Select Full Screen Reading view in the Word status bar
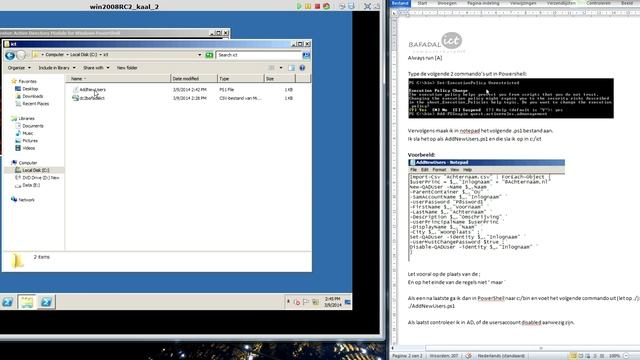This screenshot has height=360, width=640. pyautogui.click(x=581, y=356)
